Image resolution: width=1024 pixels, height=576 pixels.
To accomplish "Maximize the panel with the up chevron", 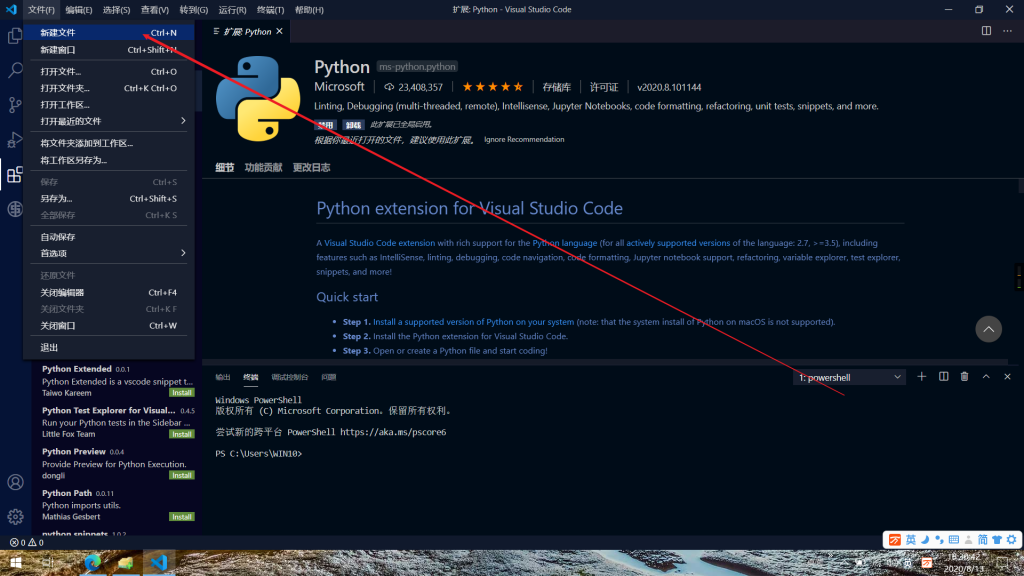I will pos(986,377).
